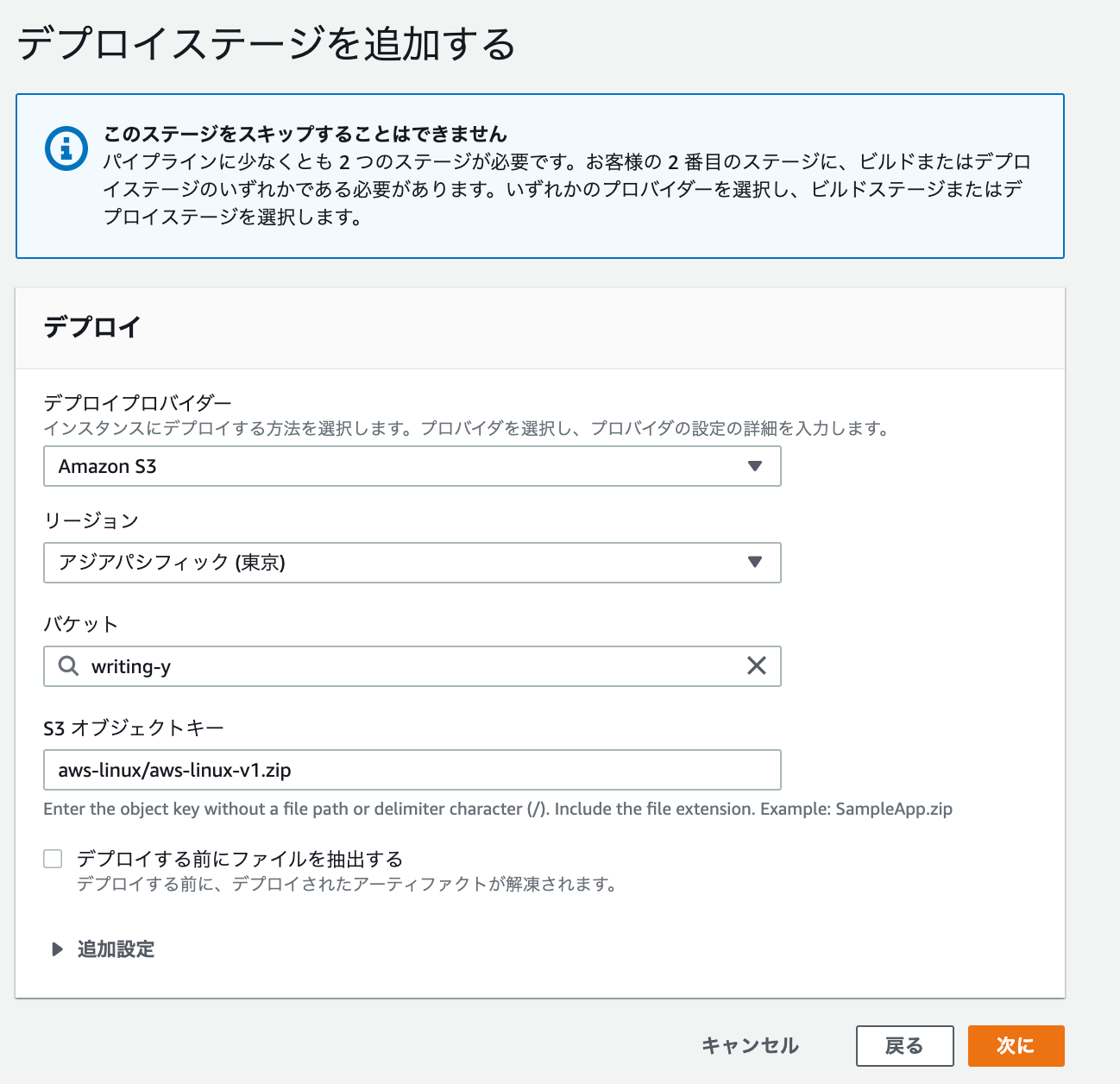Click the provider description starting インスタンスにデプロイする方法
1120x1084 pixels.
click(x=467, y=428)
